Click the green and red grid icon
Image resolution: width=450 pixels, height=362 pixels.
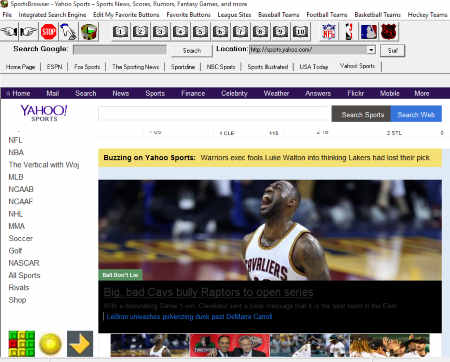point(22,344)
